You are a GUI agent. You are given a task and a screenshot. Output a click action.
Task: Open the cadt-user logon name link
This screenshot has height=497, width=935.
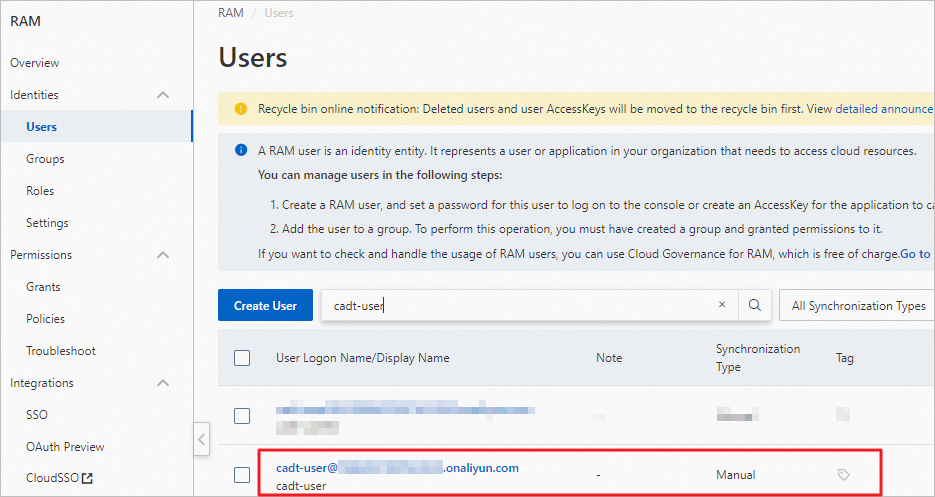397,468
